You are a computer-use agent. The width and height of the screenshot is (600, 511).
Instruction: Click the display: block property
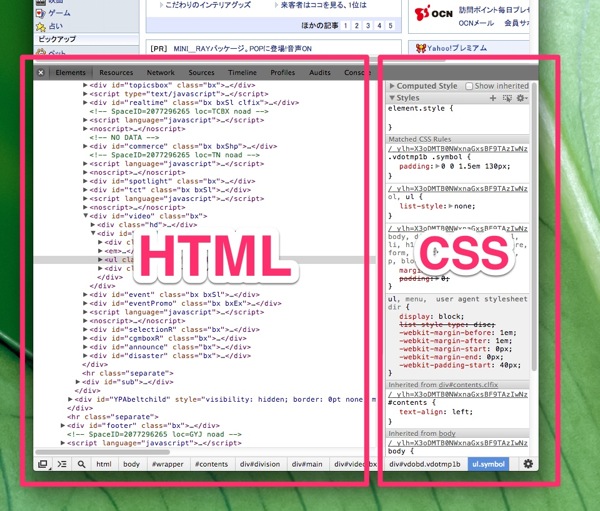pyautogui.click(x=431, y=316)
